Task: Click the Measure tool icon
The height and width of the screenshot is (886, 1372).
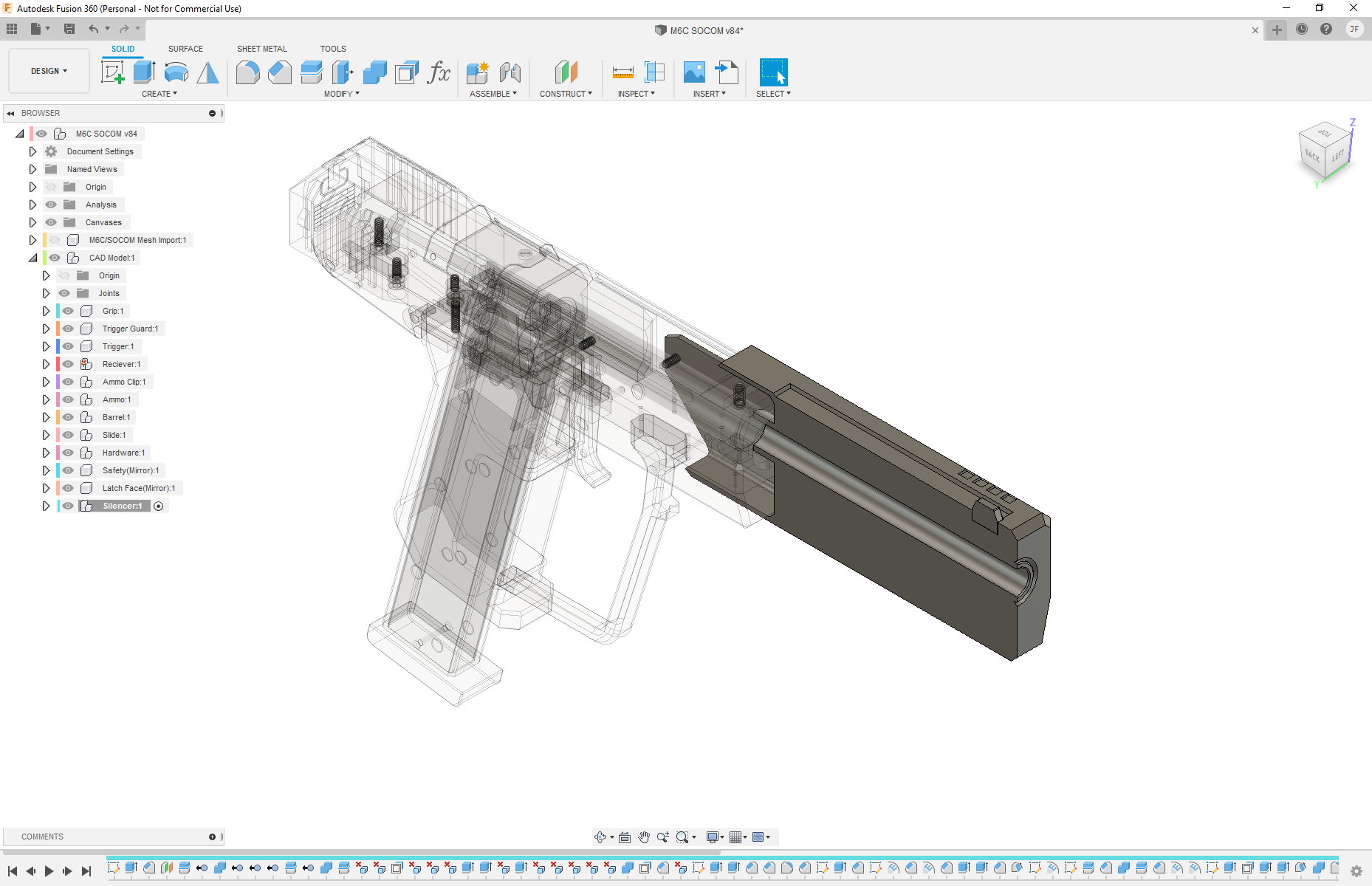Action: click(622, 72)
